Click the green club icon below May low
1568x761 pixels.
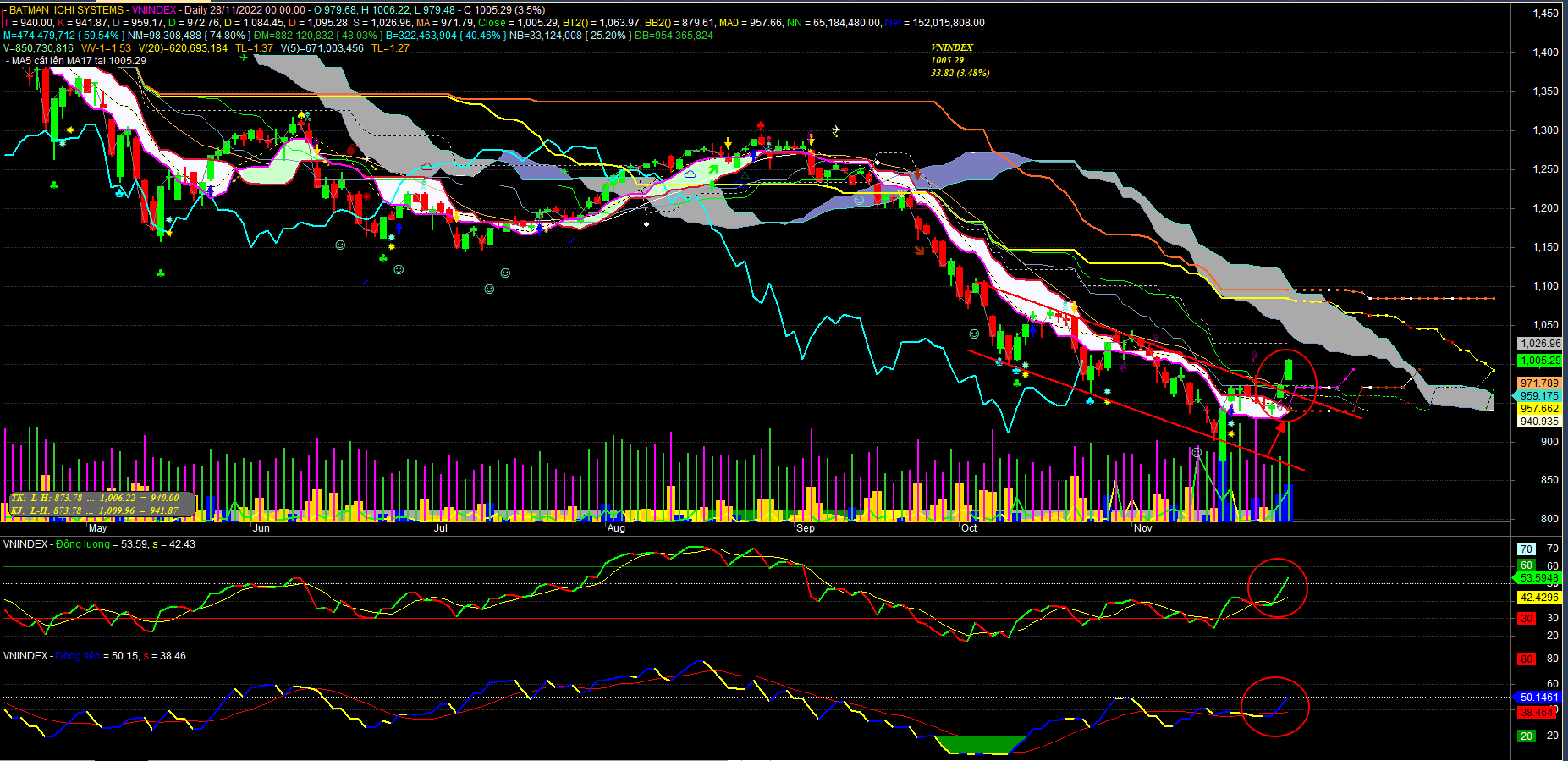tap(161, 273)
